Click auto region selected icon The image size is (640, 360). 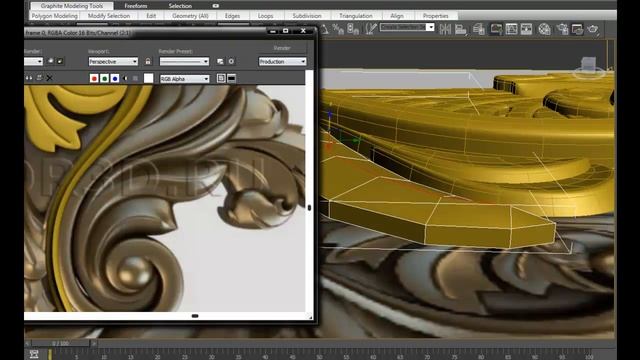(60, 61)
